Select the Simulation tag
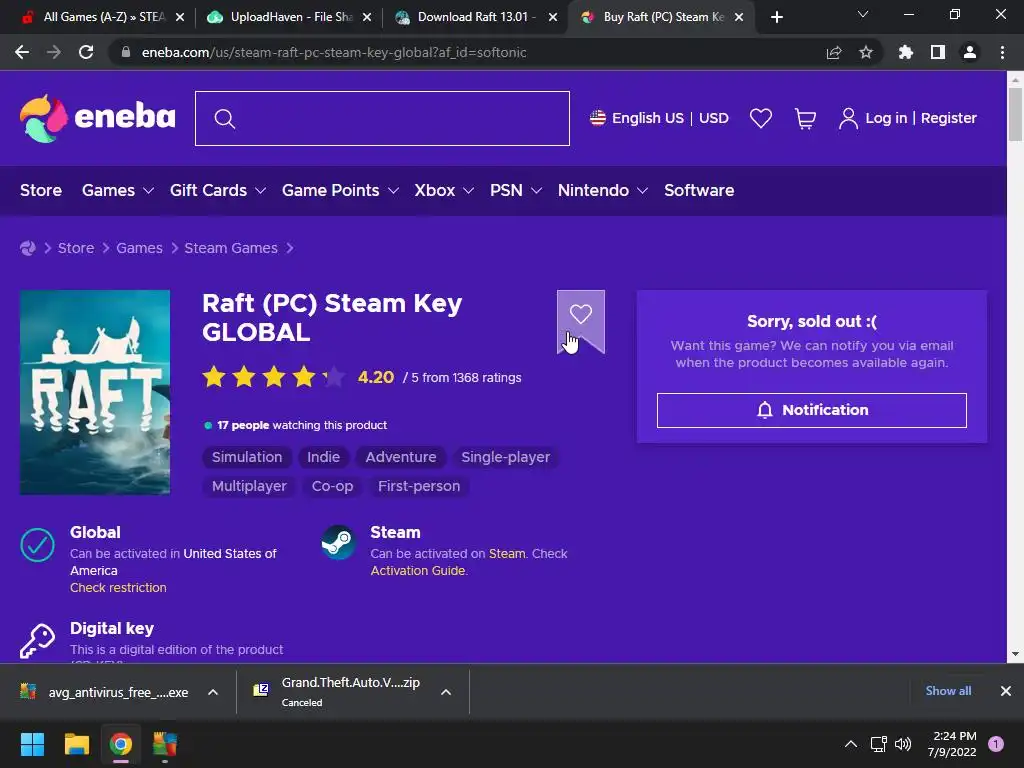The height and width of the screenshot is (768, 1024). pos(247,457)
